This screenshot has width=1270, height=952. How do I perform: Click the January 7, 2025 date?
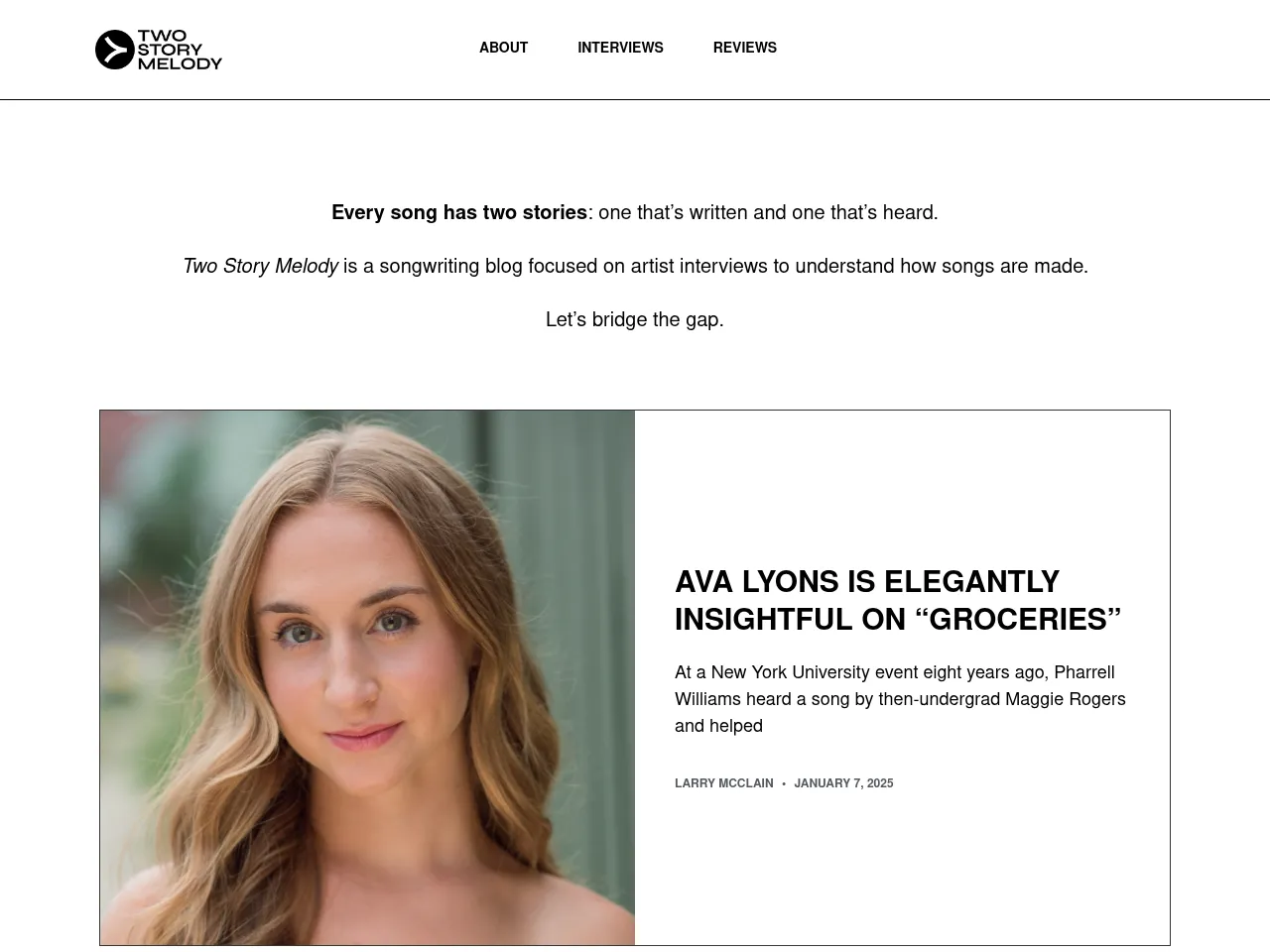(843, 783)
